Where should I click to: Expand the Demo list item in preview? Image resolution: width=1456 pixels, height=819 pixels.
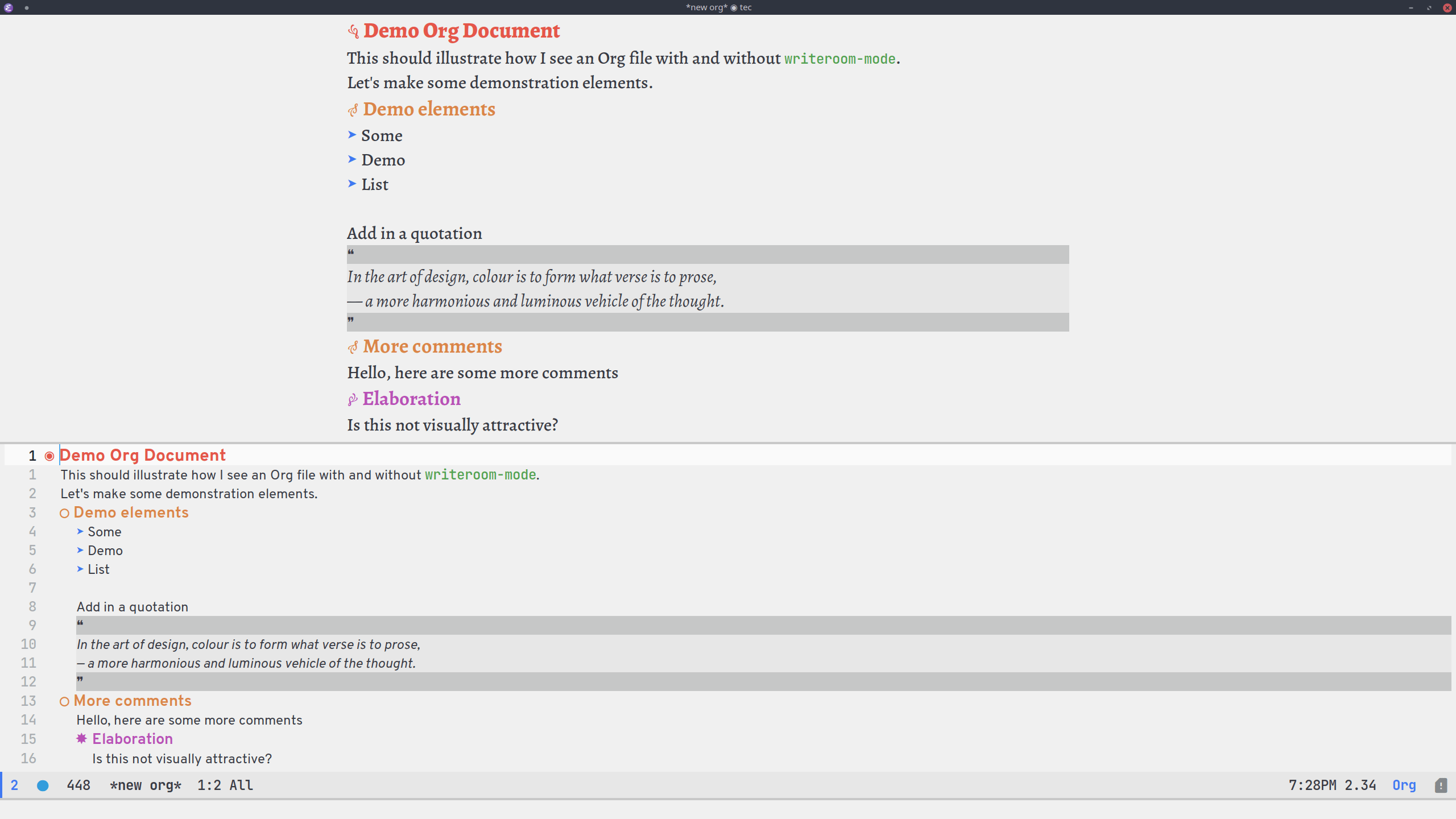[x=352, y=160]
